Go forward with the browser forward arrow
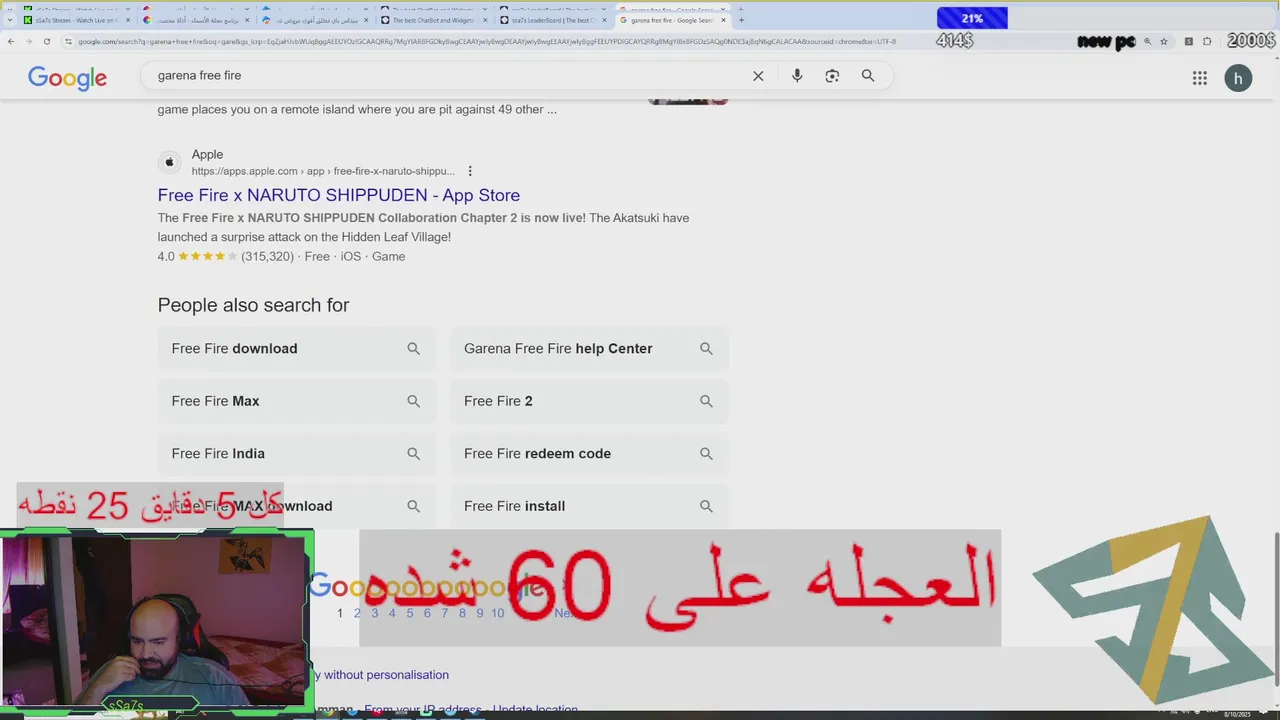 pos(29,41)
